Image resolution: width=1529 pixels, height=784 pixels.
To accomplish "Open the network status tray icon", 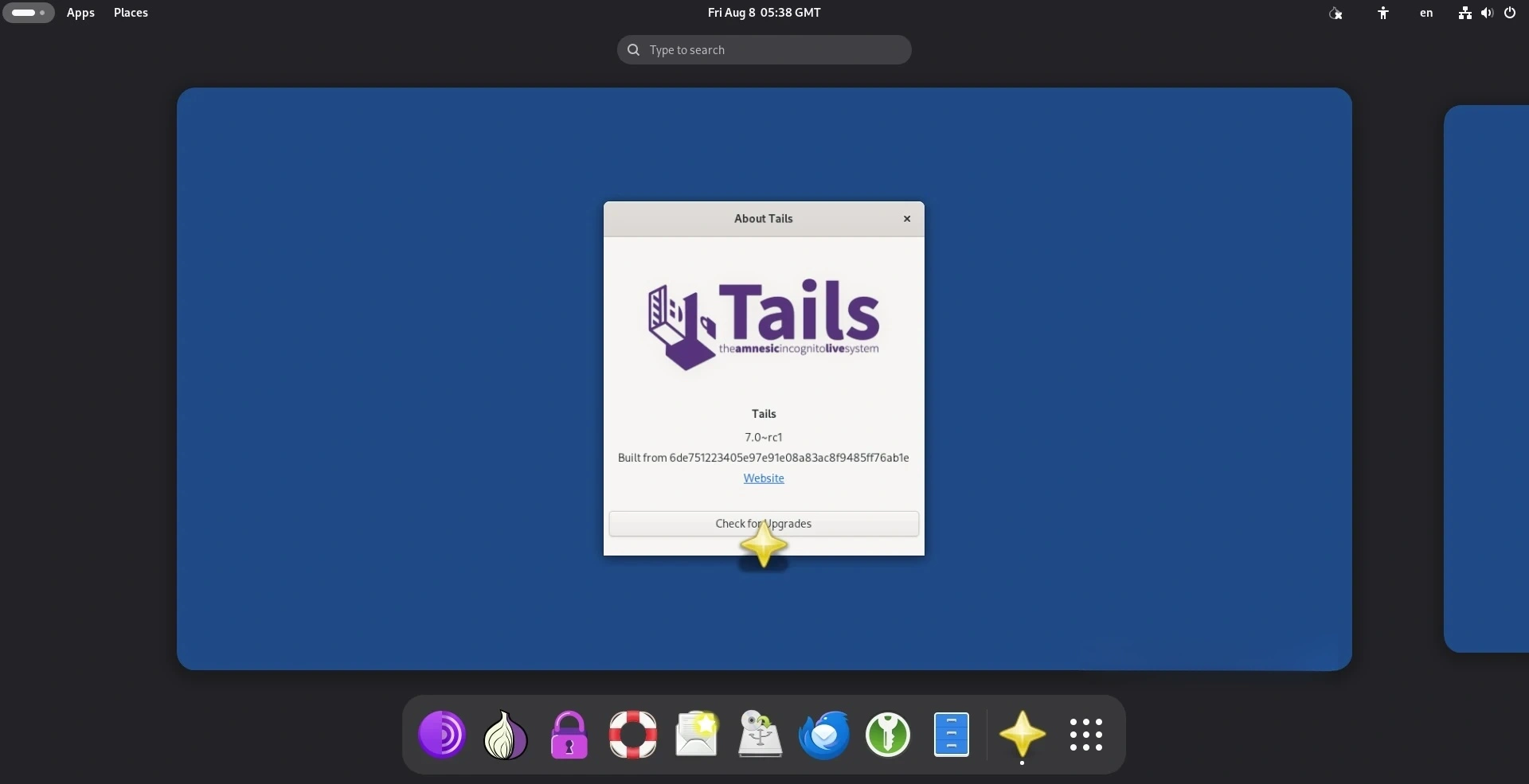I will pos(1464,13).
